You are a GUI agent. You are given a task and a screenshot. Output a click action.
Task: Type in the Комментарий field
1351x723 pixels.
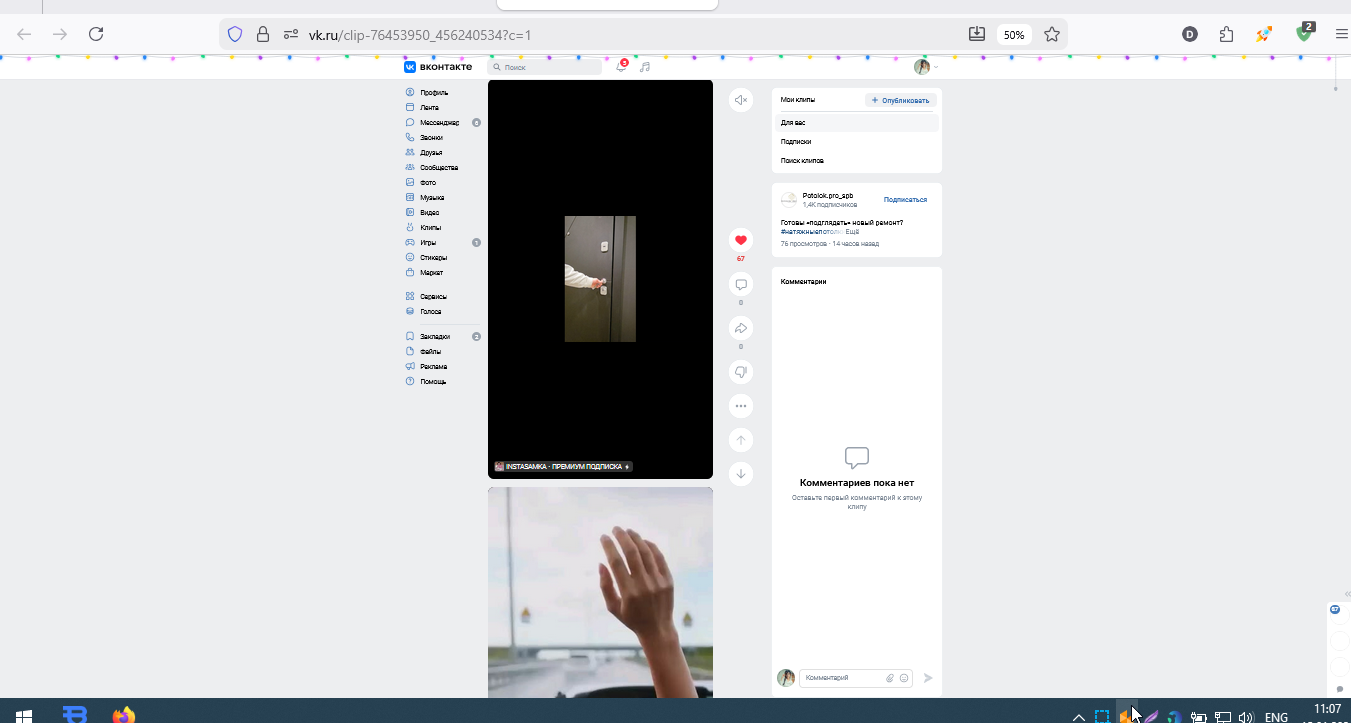pyautogui.click(x=842, y=678)
